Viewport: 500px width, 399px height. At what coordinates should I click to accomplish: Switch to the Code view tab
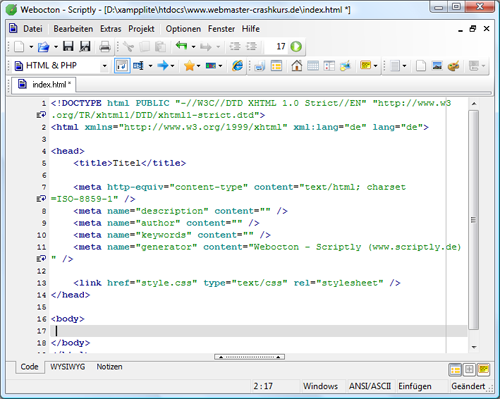pos(29,367)
